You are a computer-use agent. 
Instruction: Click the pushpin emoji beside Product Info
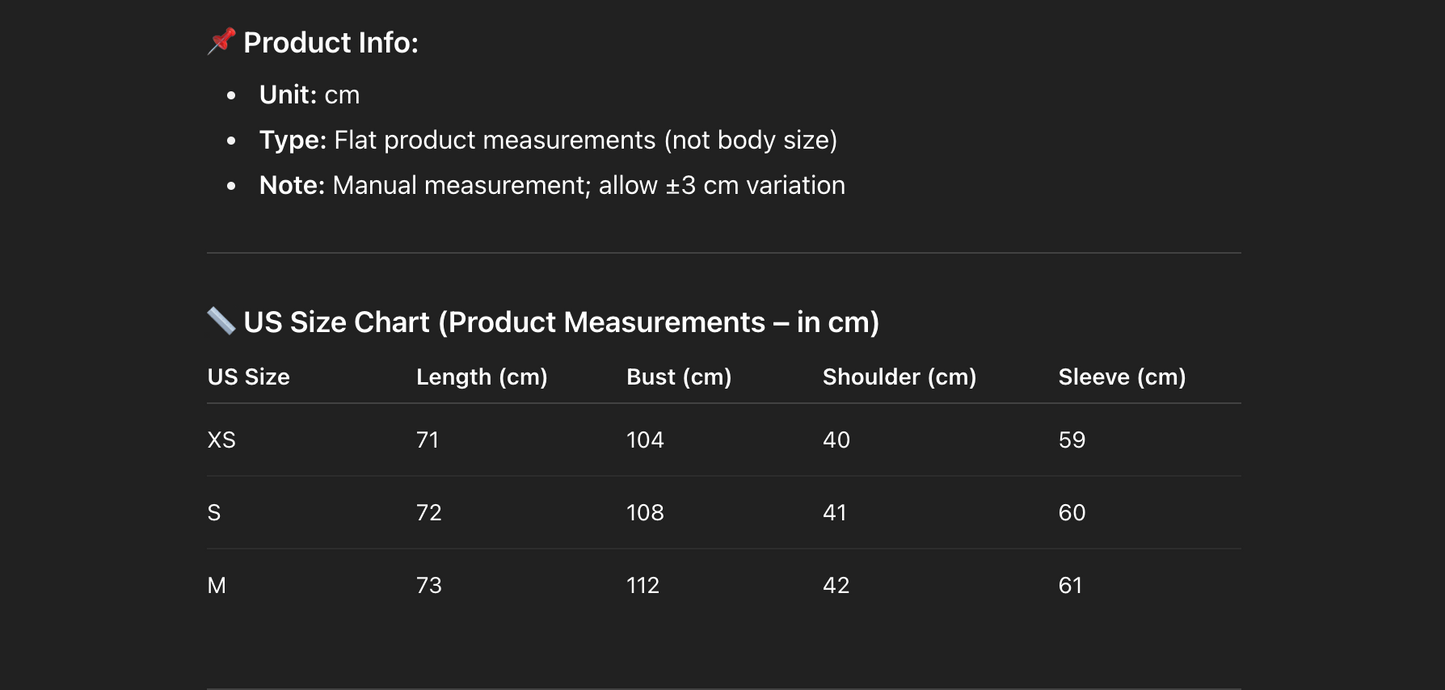221,42
